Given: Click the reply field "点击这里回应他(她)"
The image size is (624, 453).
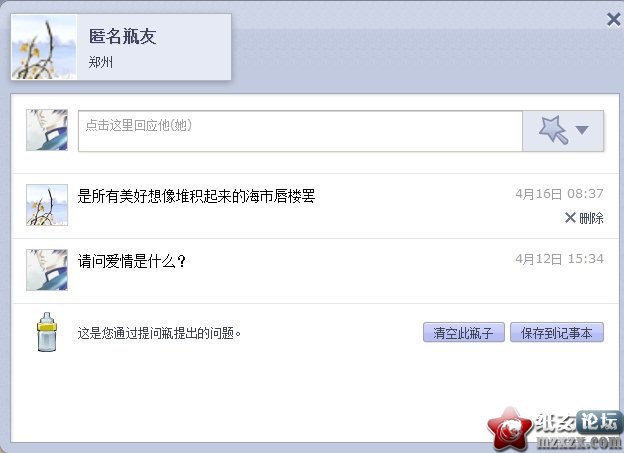Looking at the screenshot, I should point(300,131).
